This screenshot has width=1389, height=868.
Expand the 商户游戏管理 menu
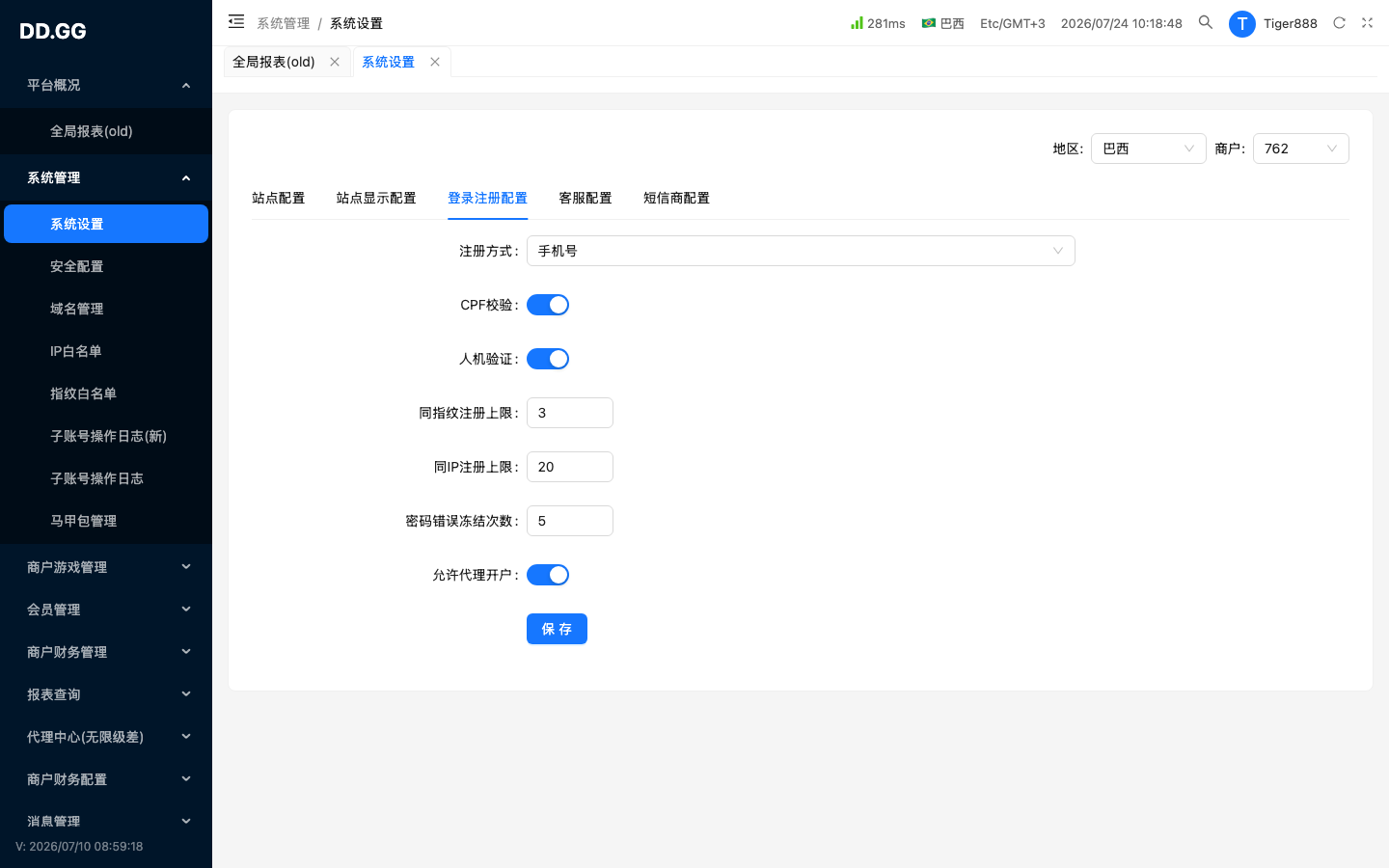(x=106, y=567)
